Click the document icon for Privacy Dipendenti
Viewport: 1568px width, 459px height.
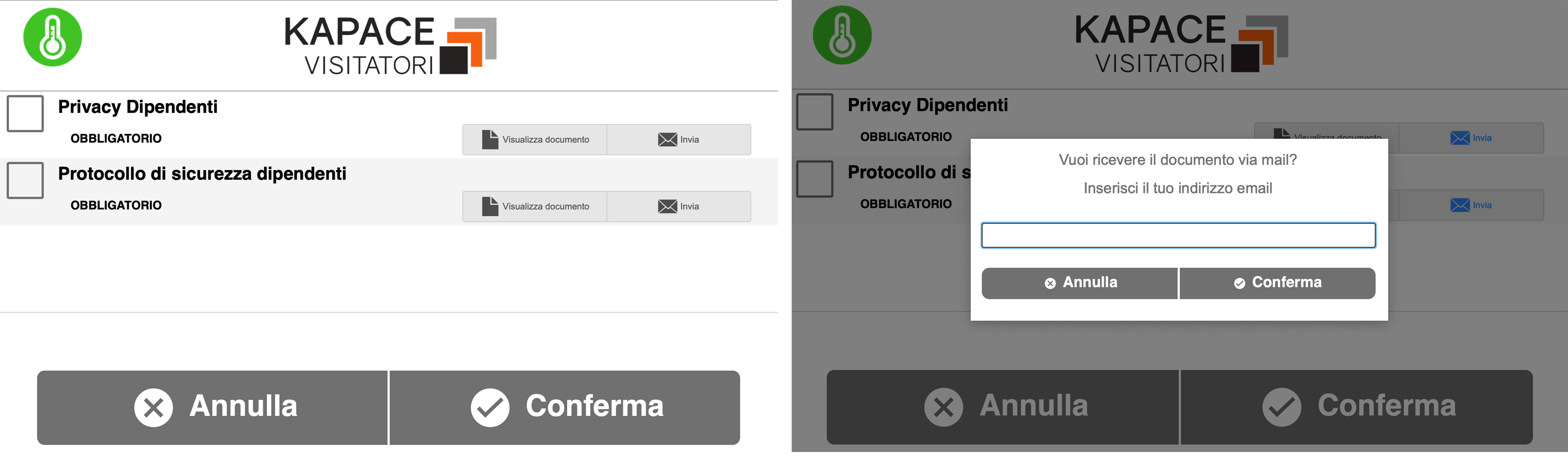[x=490, y=139]
